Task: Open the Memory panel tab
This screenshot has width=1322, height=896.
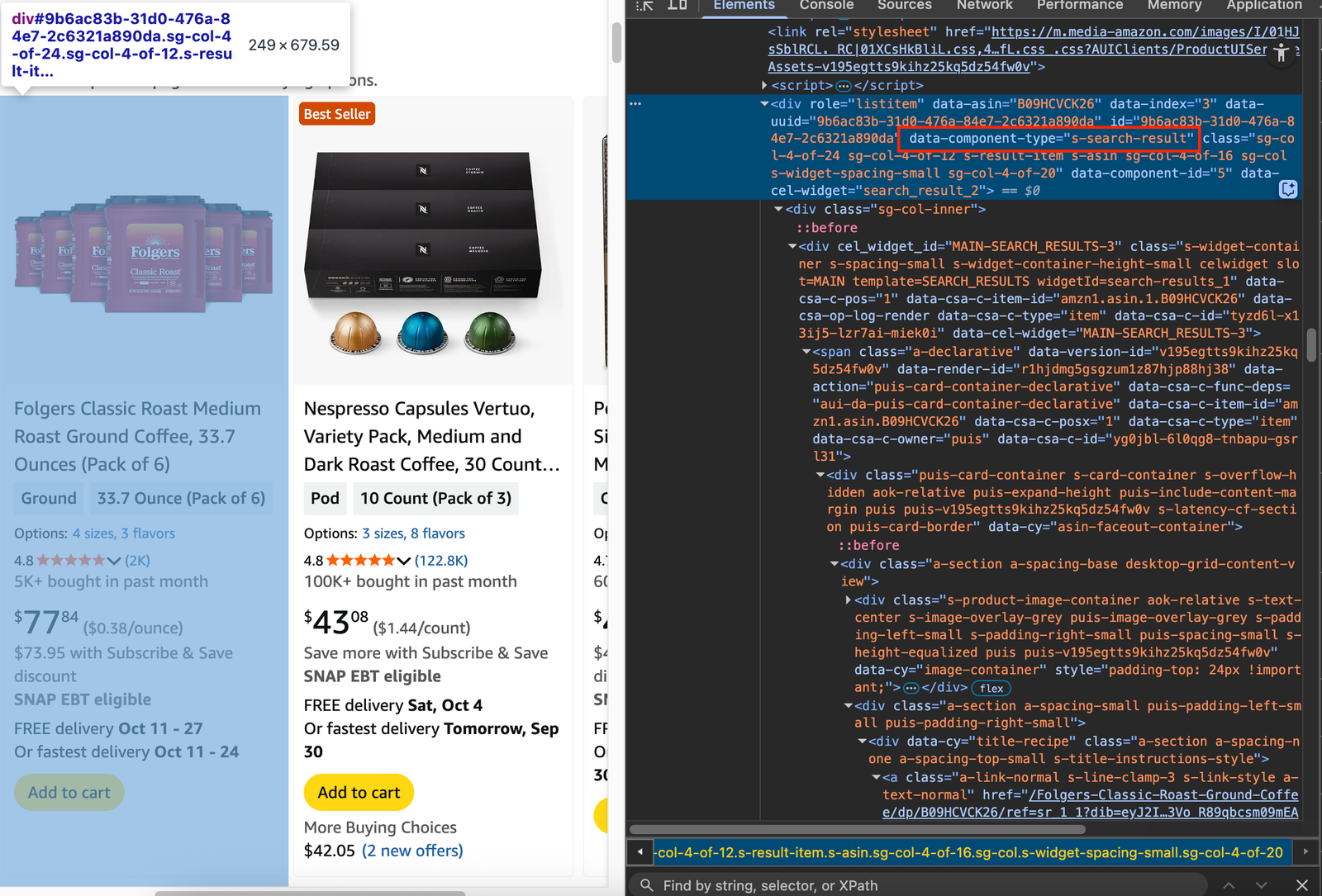Action: click(1174, 5)
